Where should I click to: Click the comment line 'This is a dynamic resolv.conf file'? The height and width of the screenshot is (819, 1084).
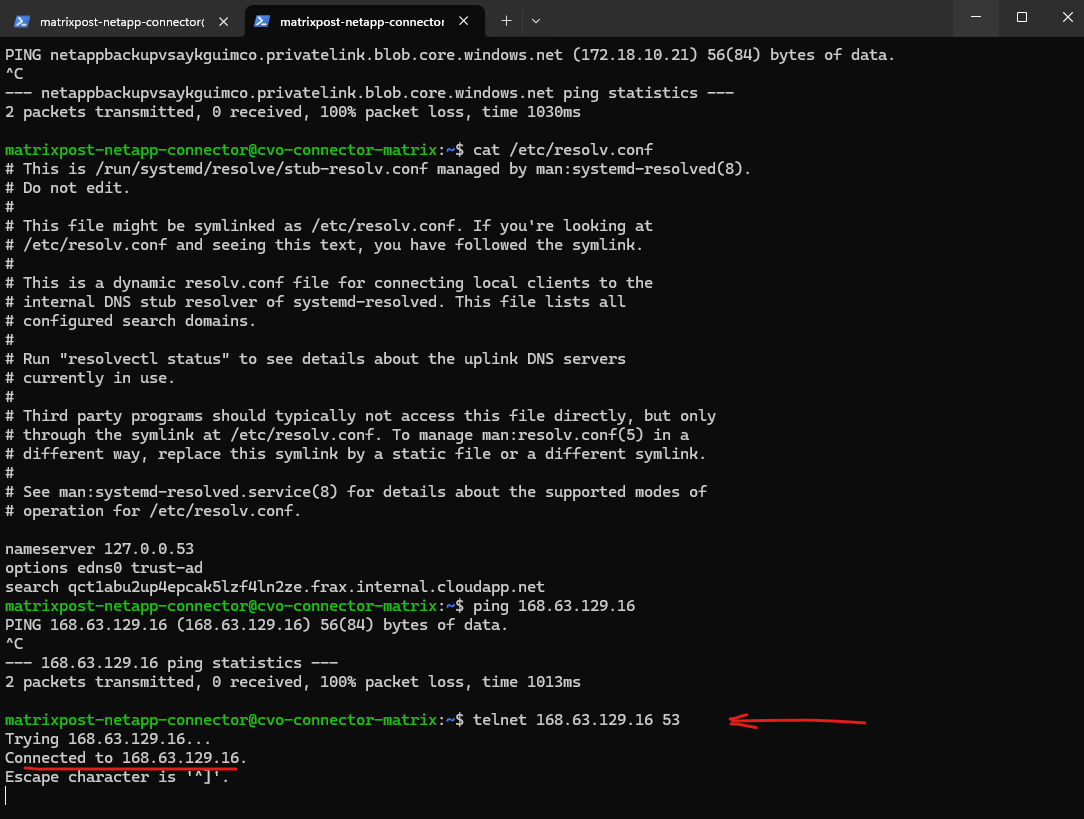pyautogui.click(x=329, y=283)
